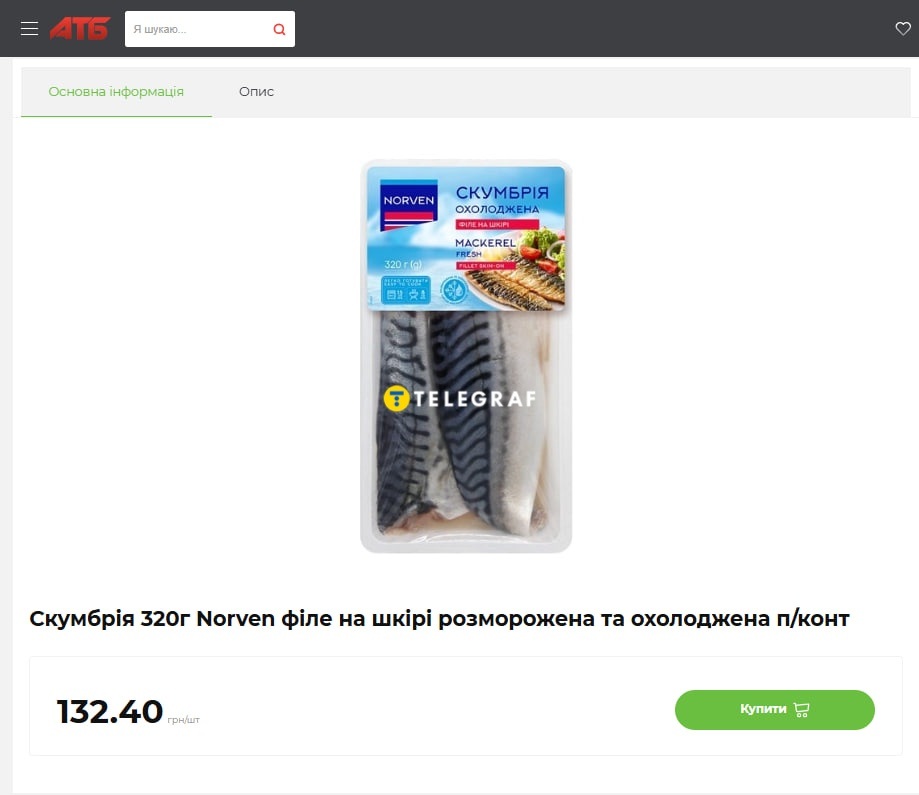Click the cooking instruction icons on package
Viewport: 919px width, 795px height.
coord(406,290)
